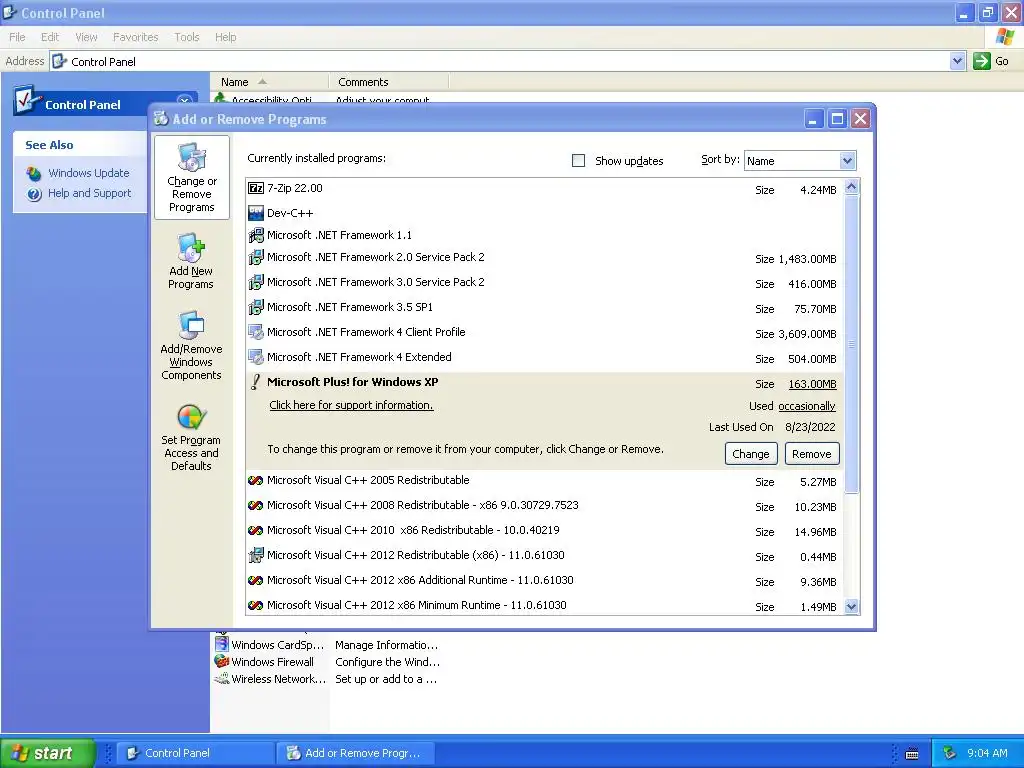Switch to Control Panel taskbar button

(x=195, y=753)
